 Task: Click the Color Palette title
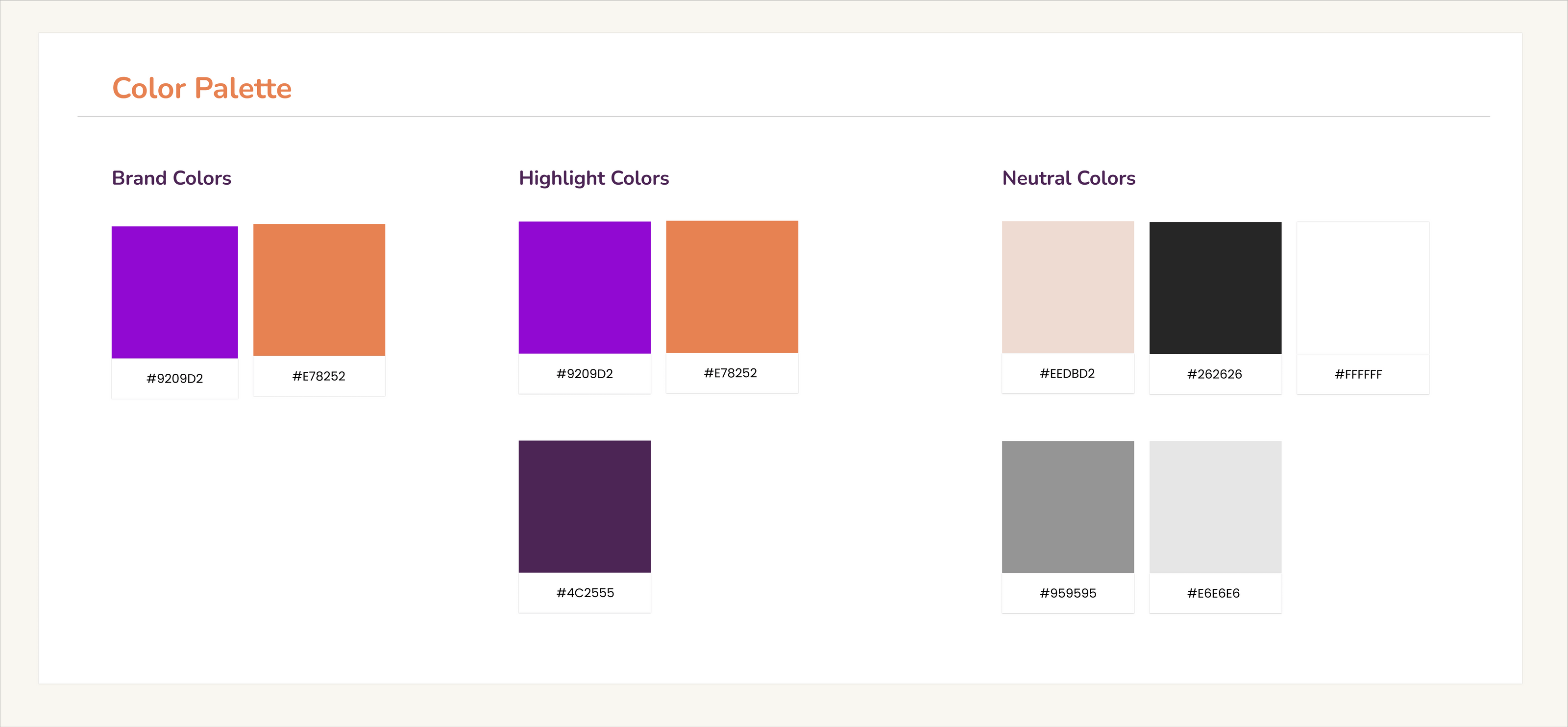(202, 88)
